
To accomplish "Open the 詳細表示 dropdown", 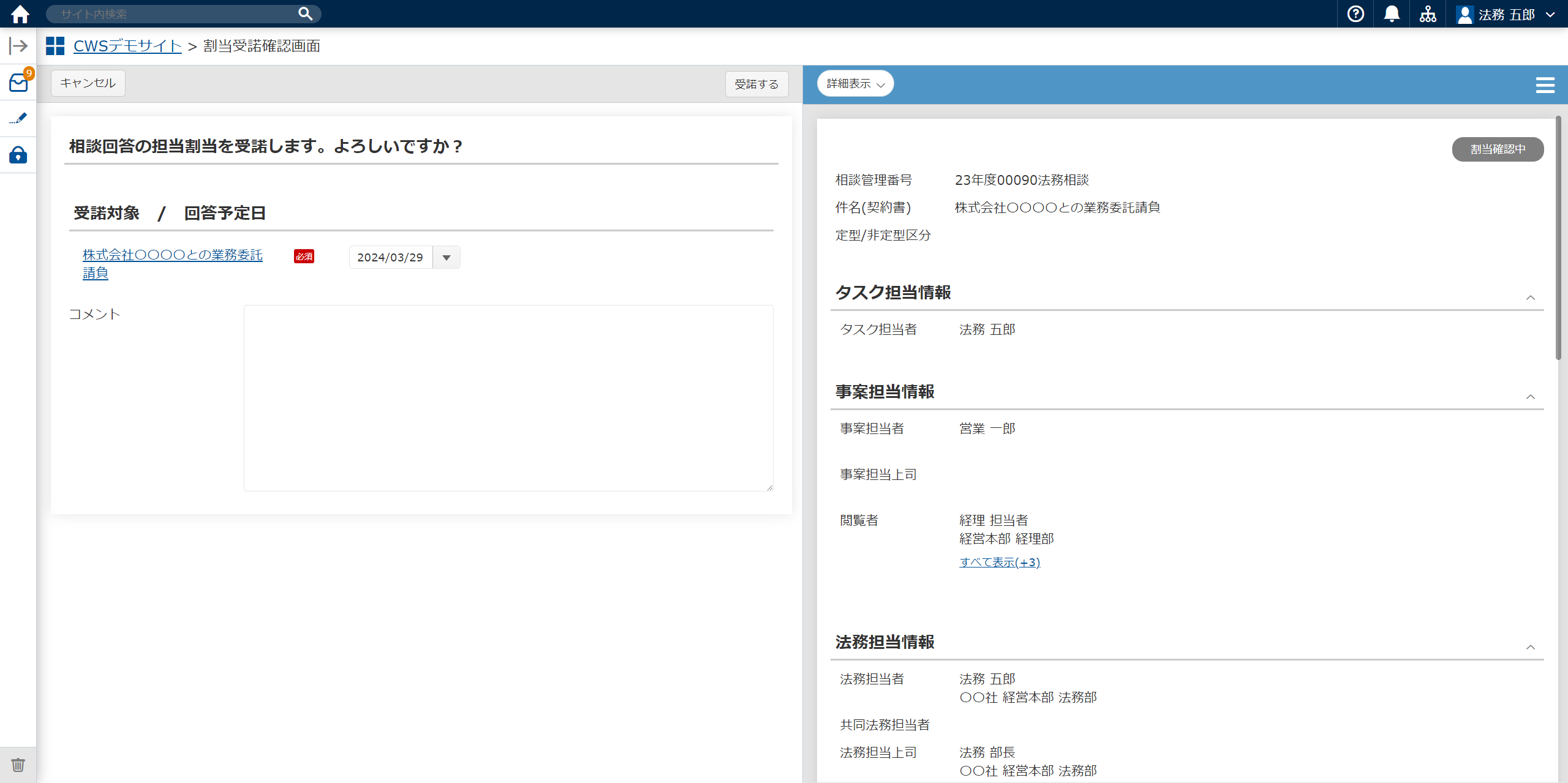I will point(855,84).
